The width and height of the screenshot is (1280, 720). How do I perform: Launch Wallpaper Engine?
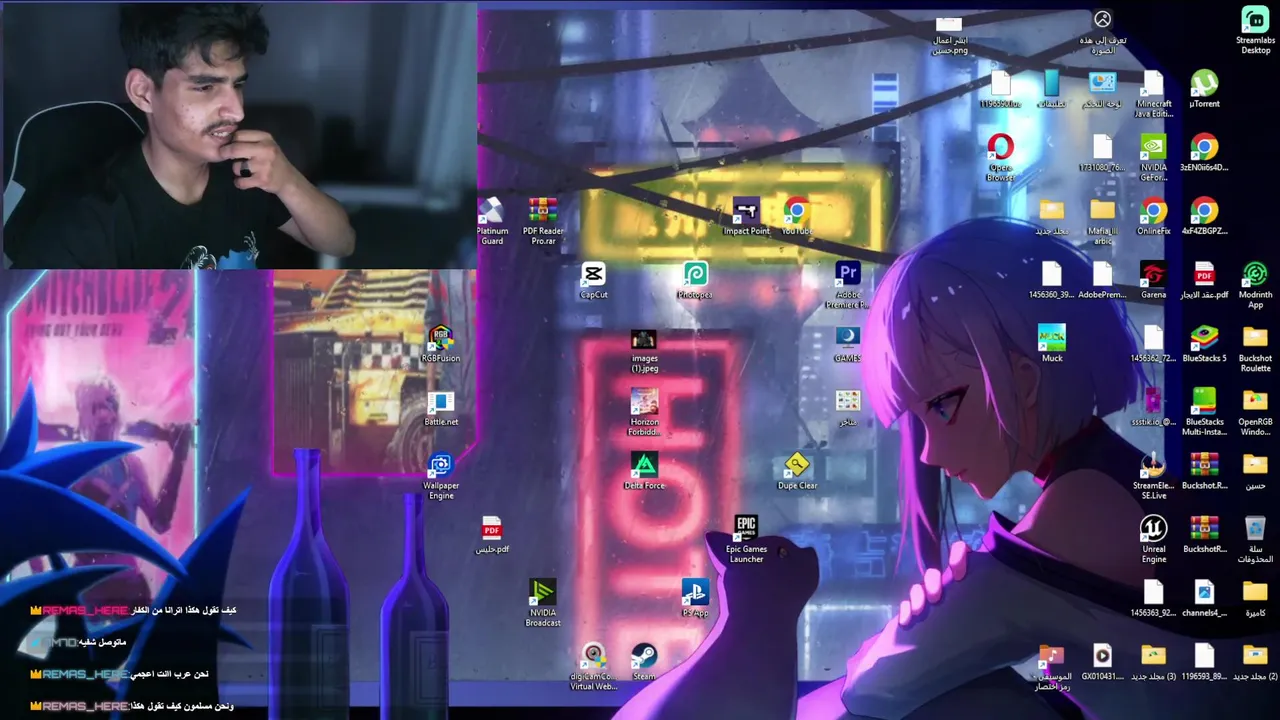click(x=441, y=475)
